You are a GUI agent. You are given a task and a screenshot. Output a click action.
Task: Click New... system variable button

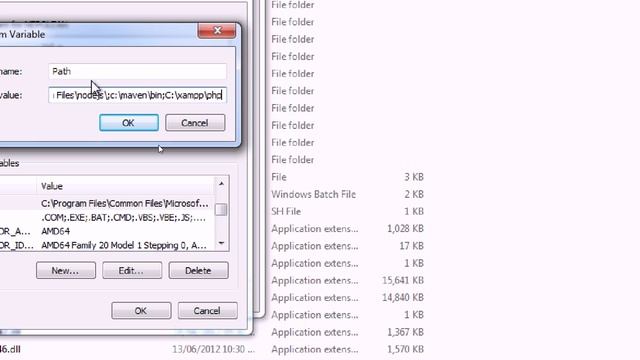[x=66, y=271]
